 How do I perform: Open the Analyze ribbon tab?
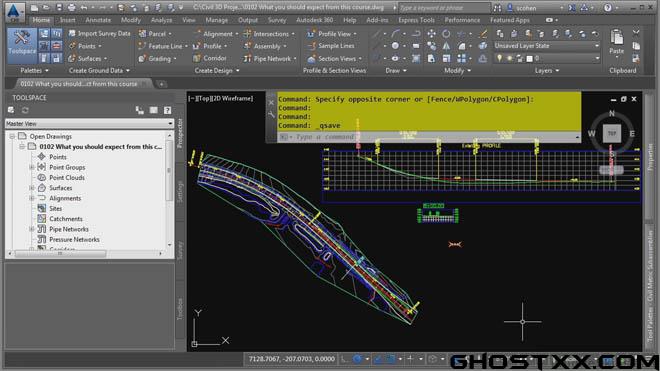(x=161, y=20)
